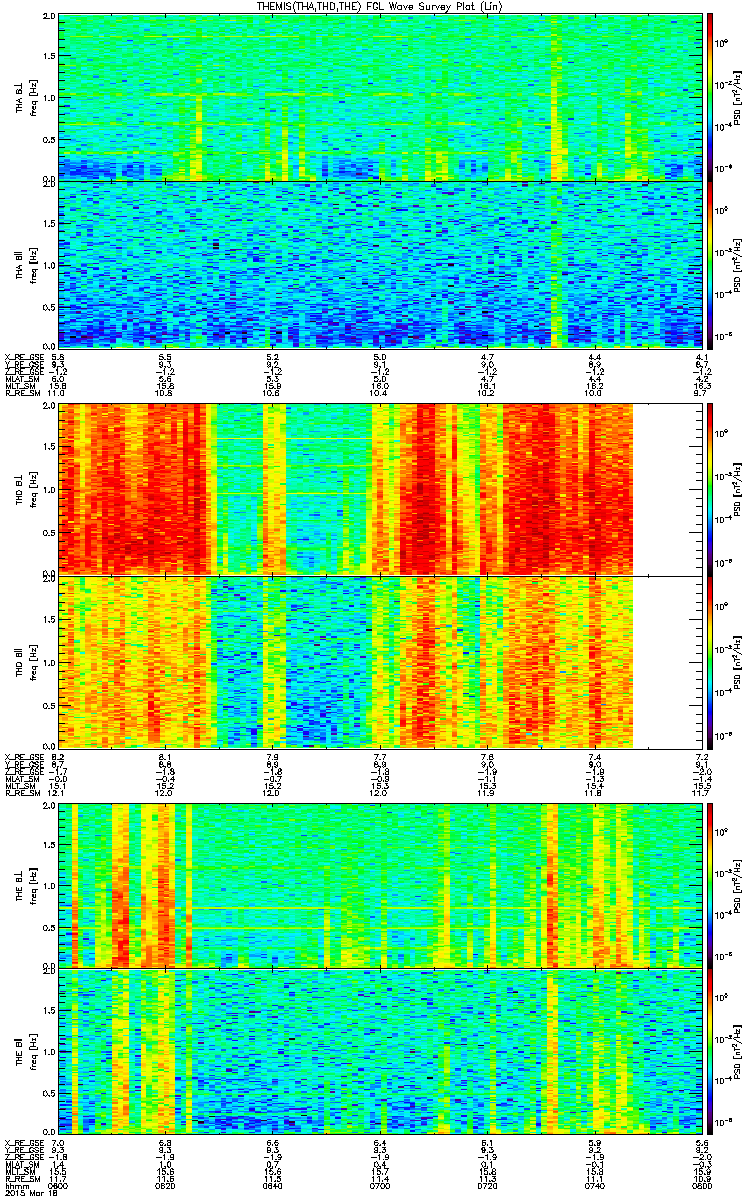Click the 'THA B⊥ freq [Hz]' axis label

(x=25, y=97)
